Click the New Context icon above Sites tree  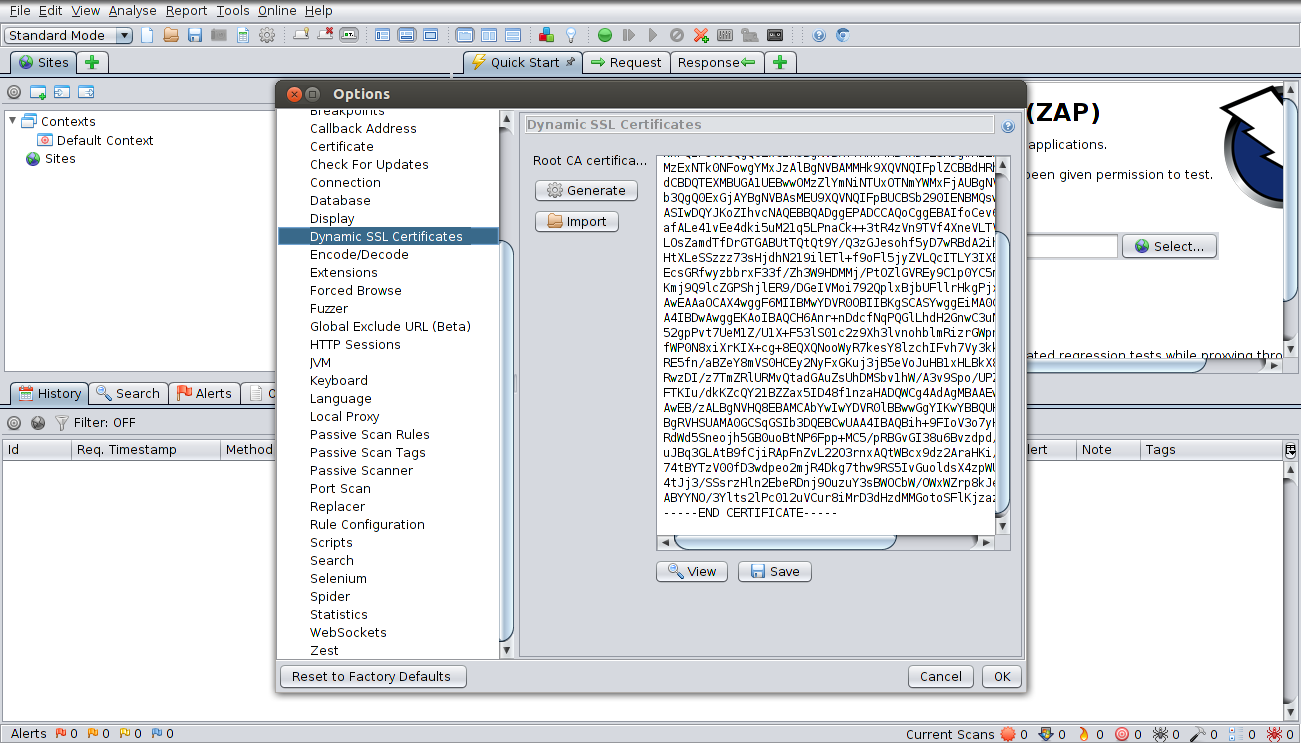(38, 92)
